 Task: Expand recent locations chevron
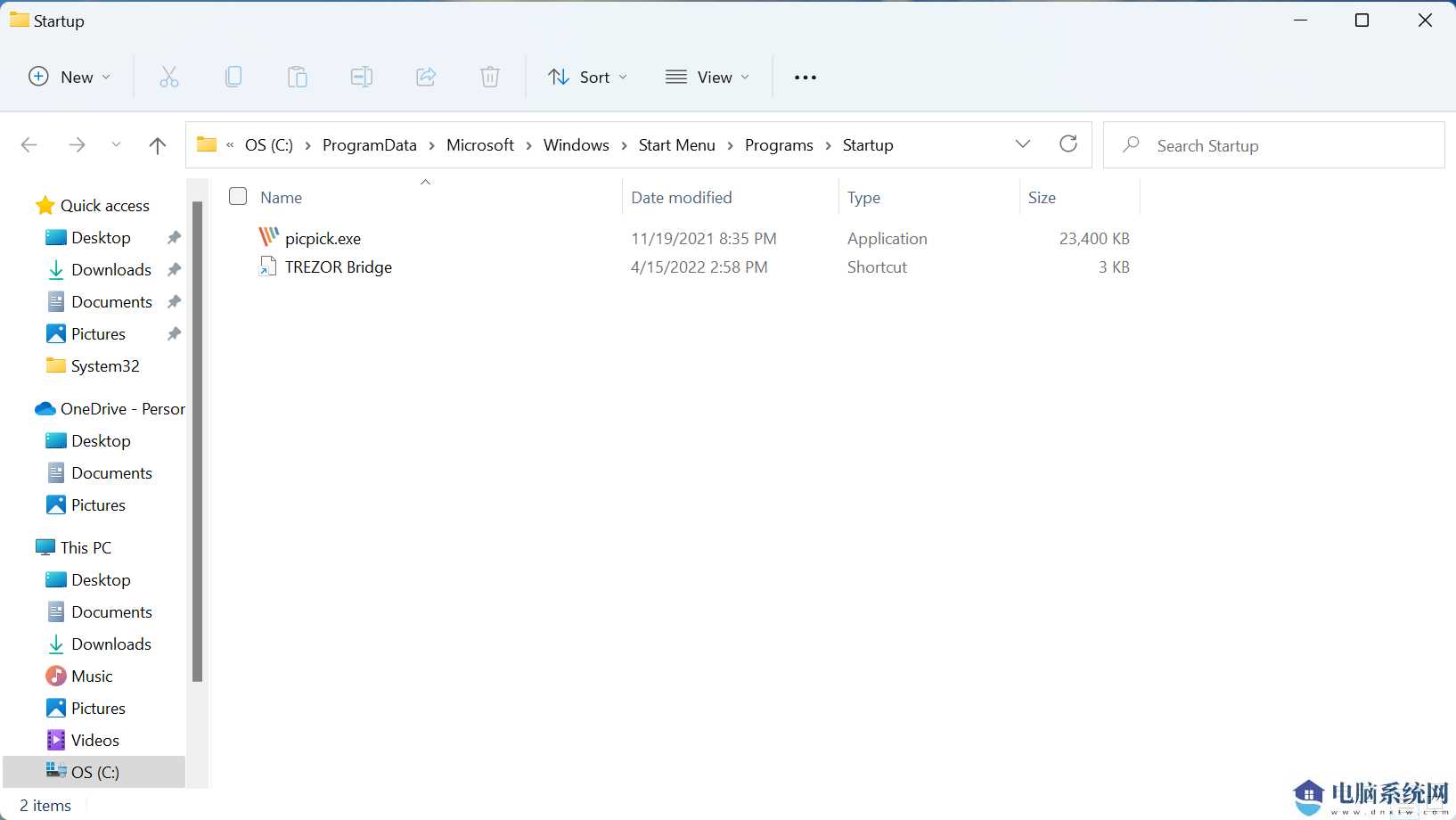click(x=116, y=145)
